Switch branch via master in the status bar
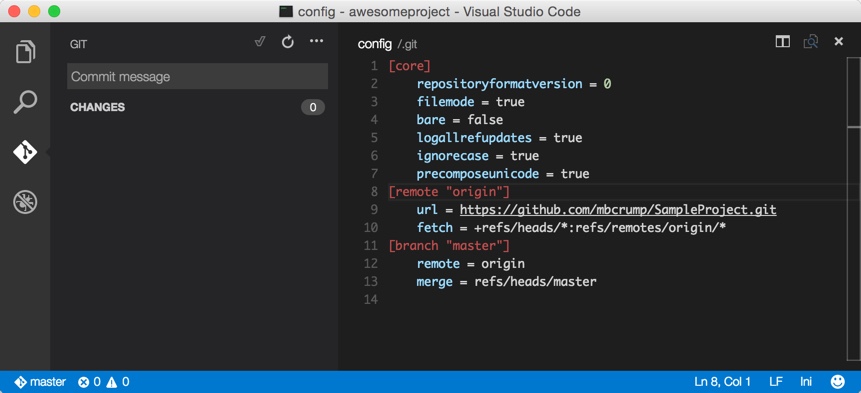Screen dimensions: 861x393 [48, 381]
